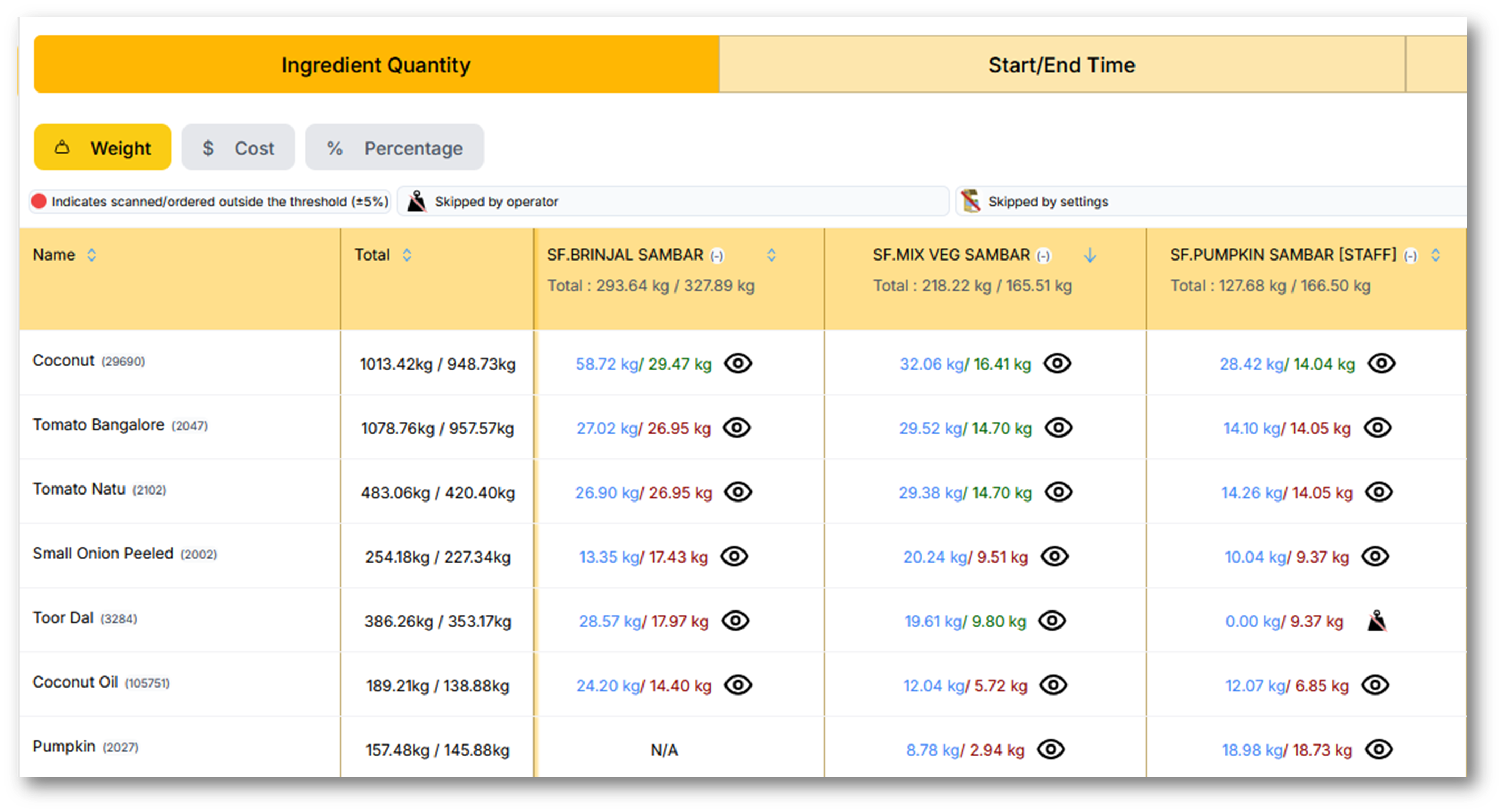Screen dimensions: 1502x812
Task: Sort by Total column arrows
Action: [407, 255]
